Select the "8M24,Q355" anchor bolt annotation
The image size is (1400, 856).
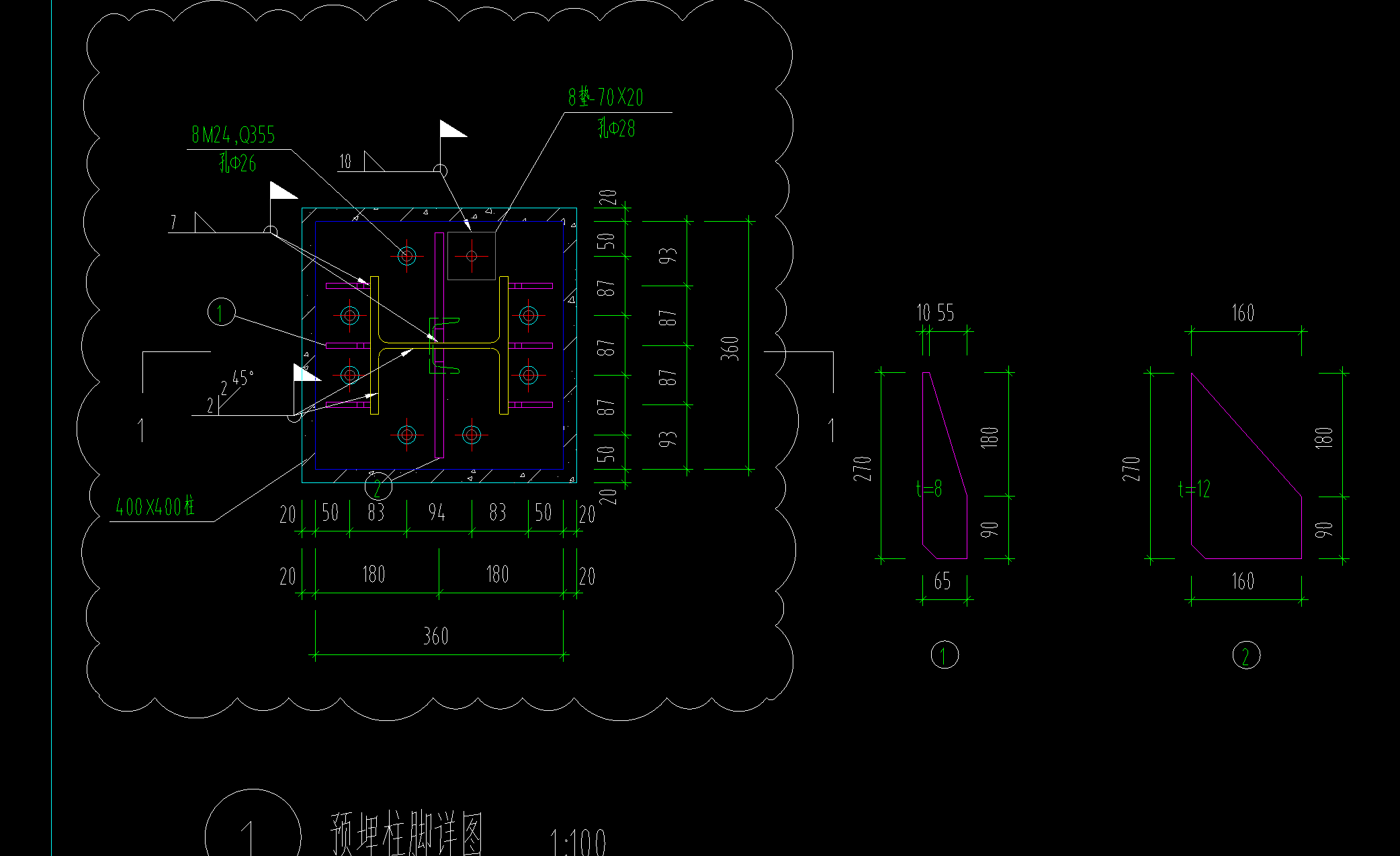(233, 135)
